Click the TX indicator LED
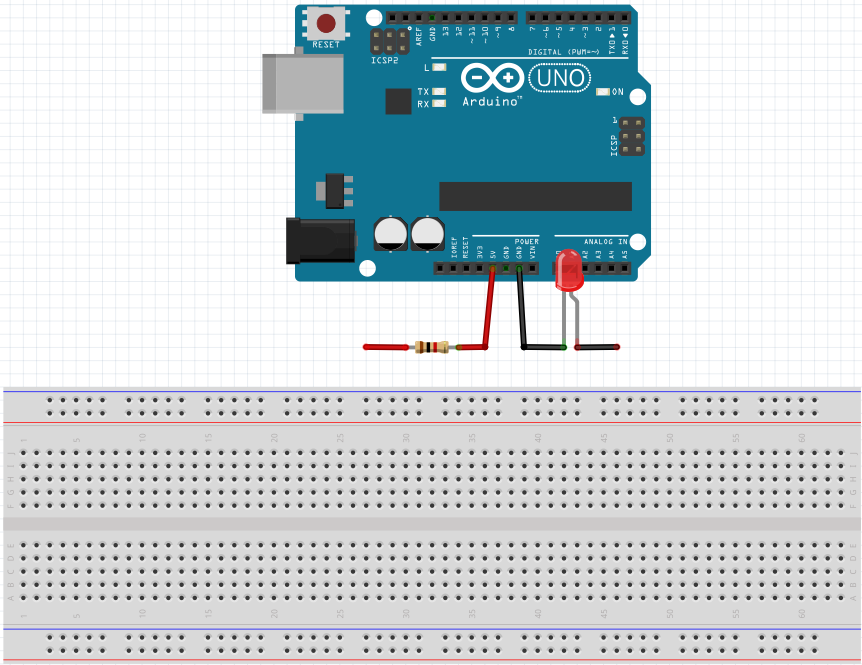 437,91
